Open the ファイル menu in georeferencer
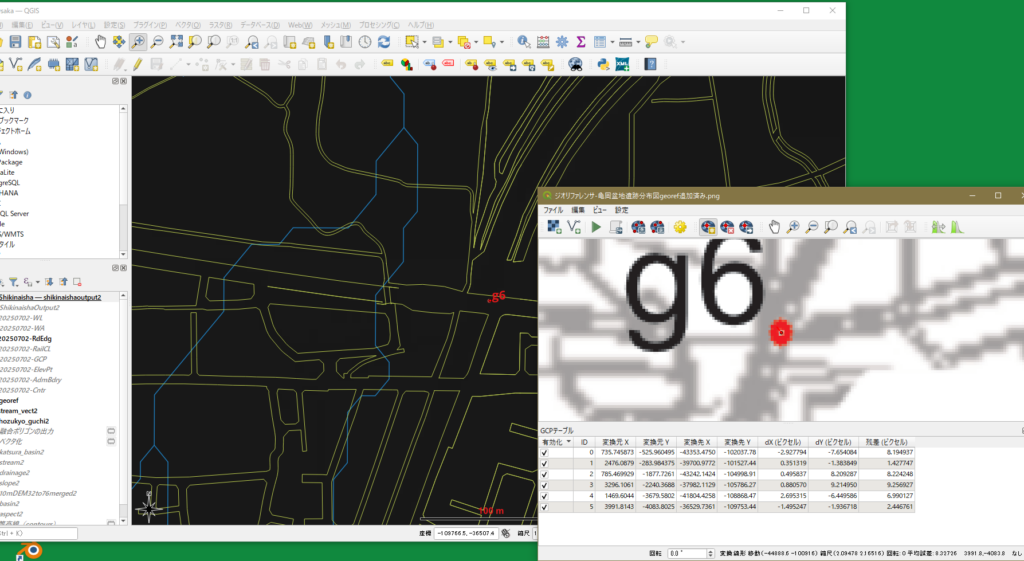The width and height of the screenshot is (1024, 561). [x=553, y=210]
